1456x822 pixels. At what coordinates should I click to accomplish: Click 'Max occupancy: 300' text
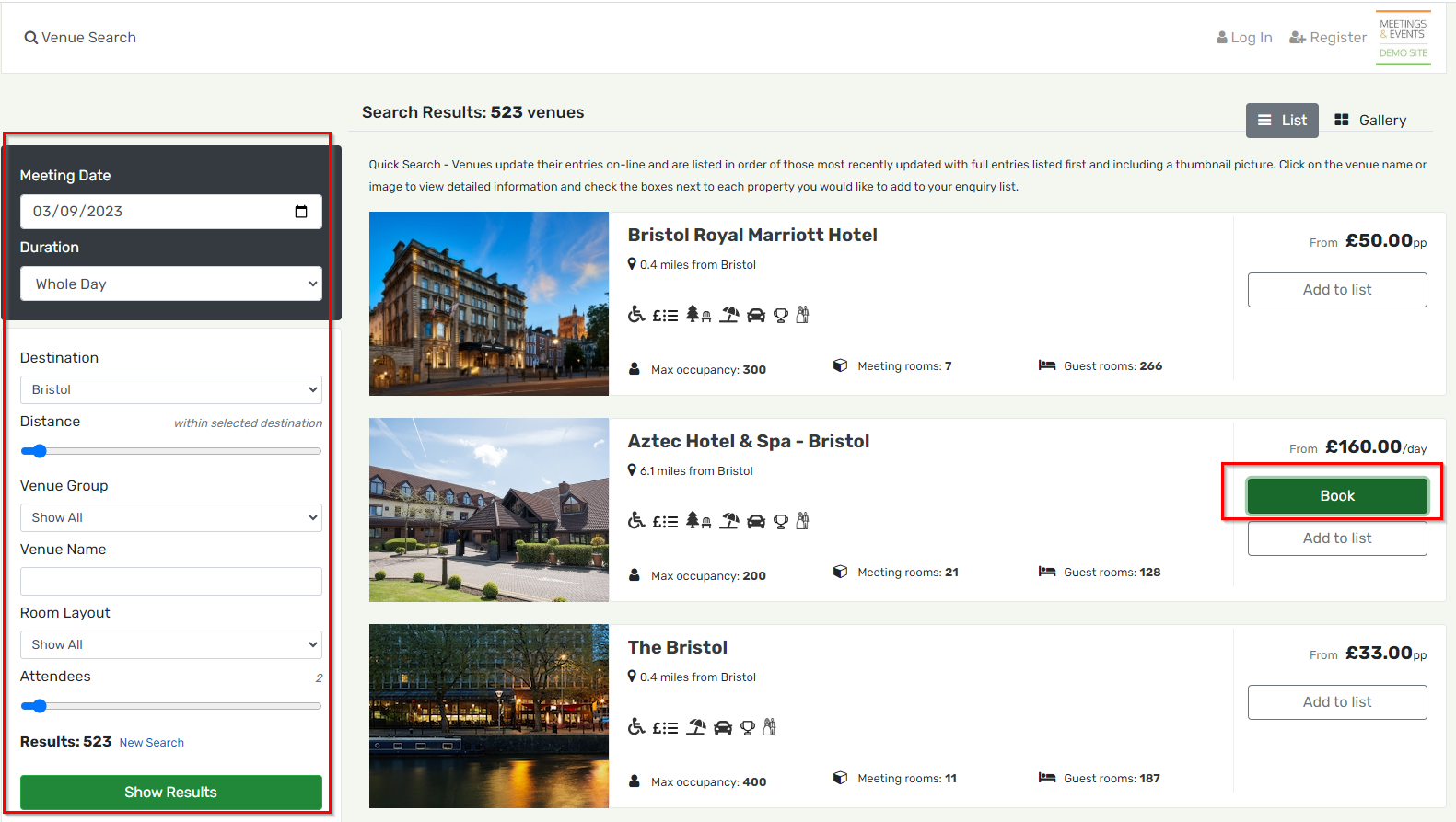(708, 370)
